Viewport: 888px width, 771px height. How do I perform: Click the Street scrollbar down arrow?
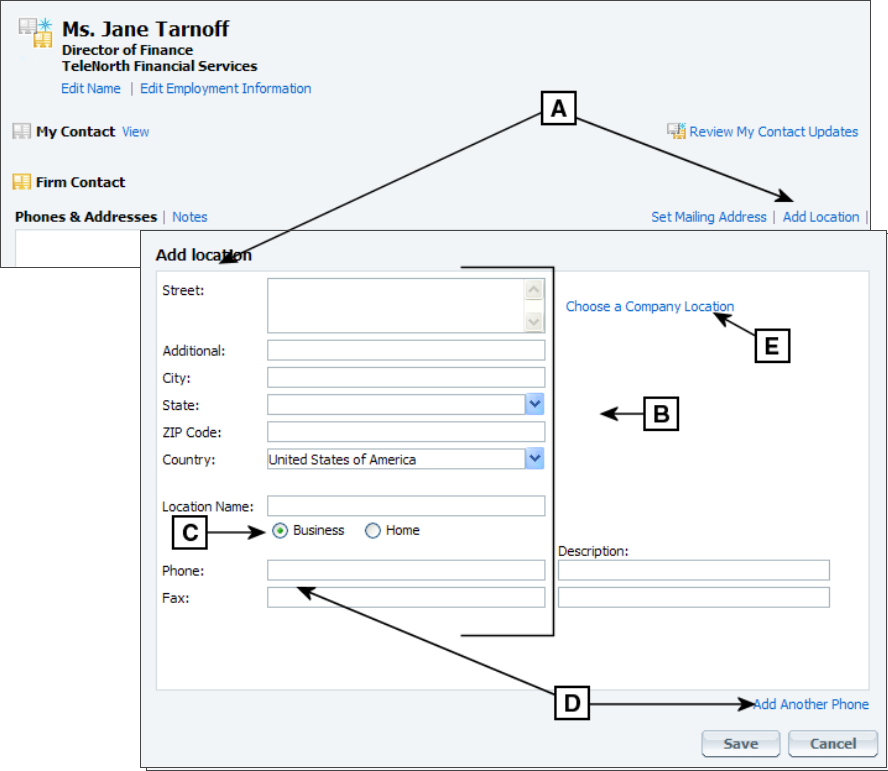(x=533, y=321)
